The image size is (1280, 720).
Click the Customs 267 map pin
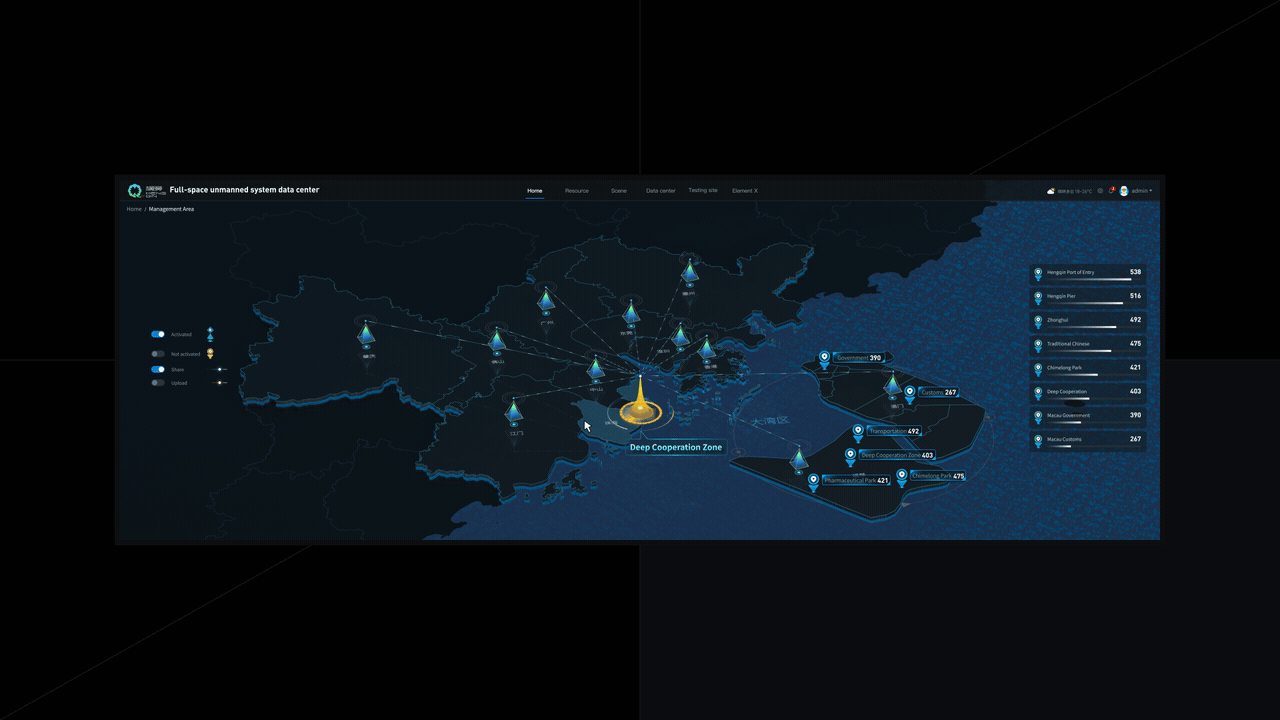pyautogui.click(x=909, y=394)
